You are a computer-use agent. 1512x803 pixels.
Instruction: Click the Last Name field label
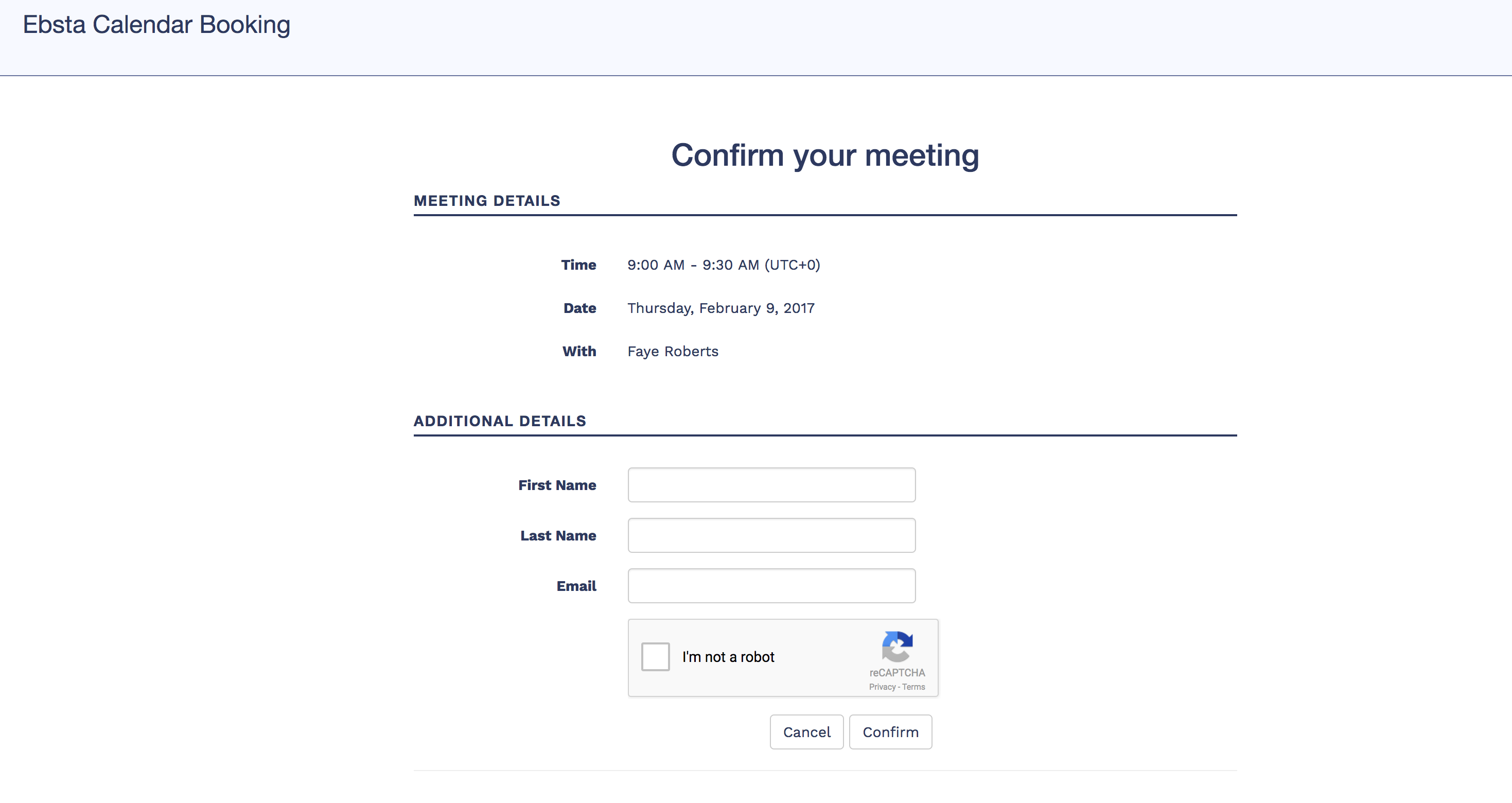click(x=558, y=535)
